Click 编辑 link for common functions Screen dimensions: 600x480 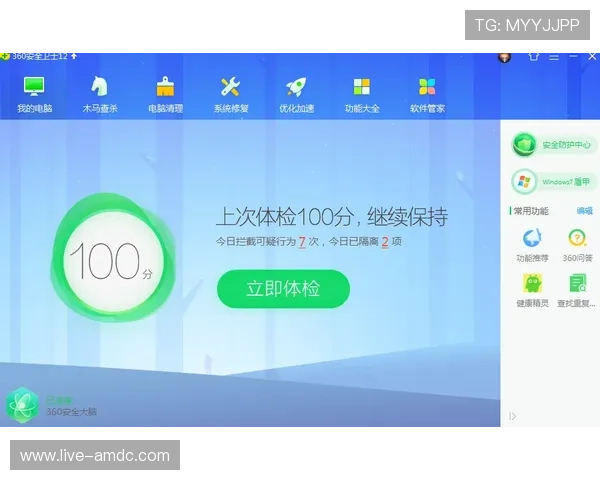[x=584, y=211]
